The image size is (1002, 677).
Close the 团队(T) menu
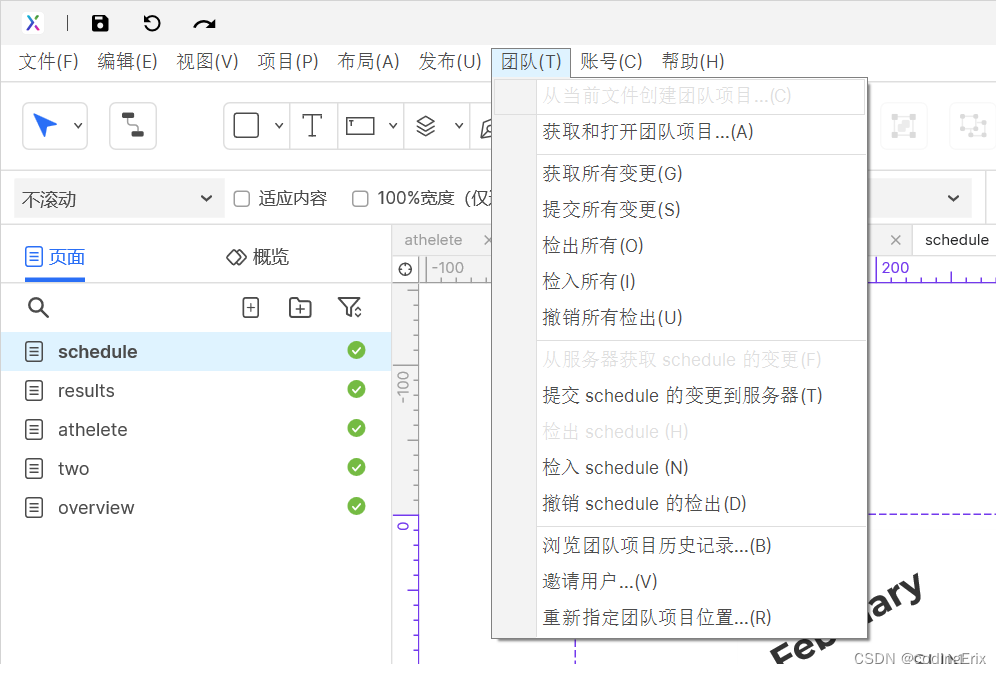(x=531, y=62)
